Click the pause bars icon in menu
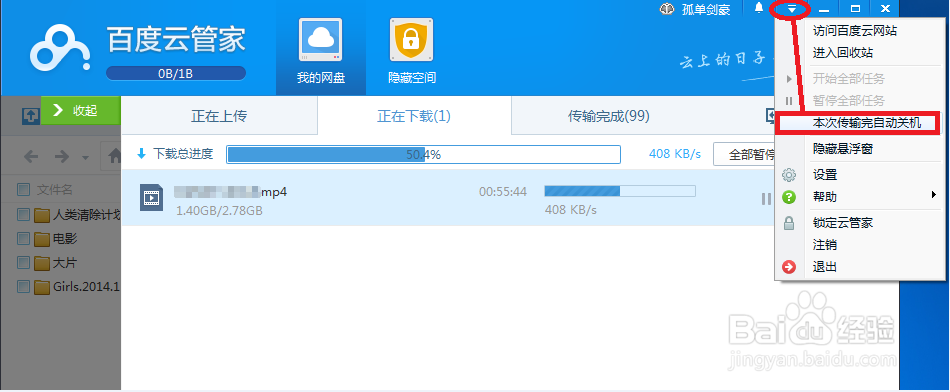The image size is (950, 392). (x=789, y=101)
